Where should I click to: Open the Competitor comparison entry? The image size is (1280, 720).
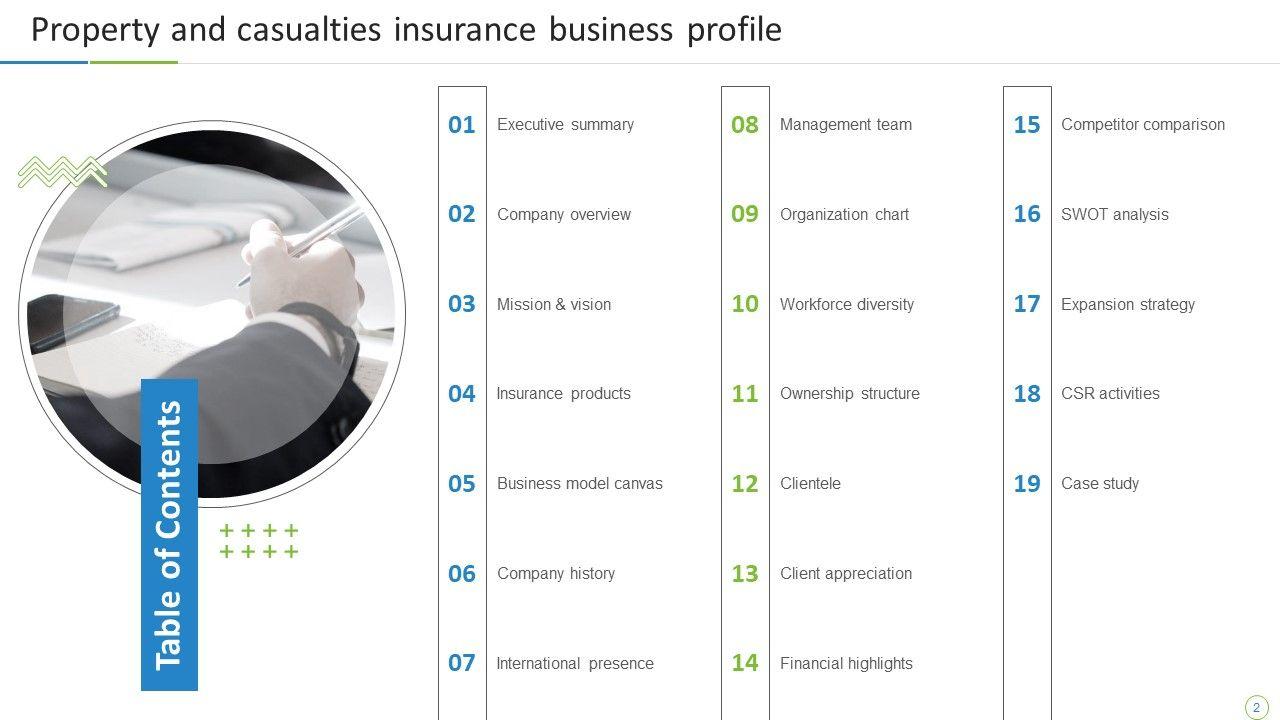point(1142,125)
